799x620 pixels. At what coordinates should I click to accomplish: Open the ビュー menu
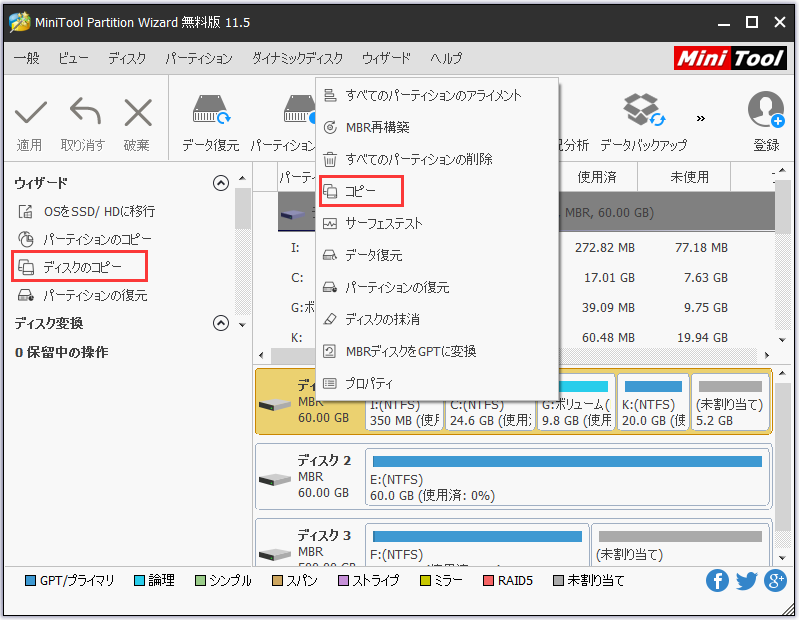coord(73,58)
